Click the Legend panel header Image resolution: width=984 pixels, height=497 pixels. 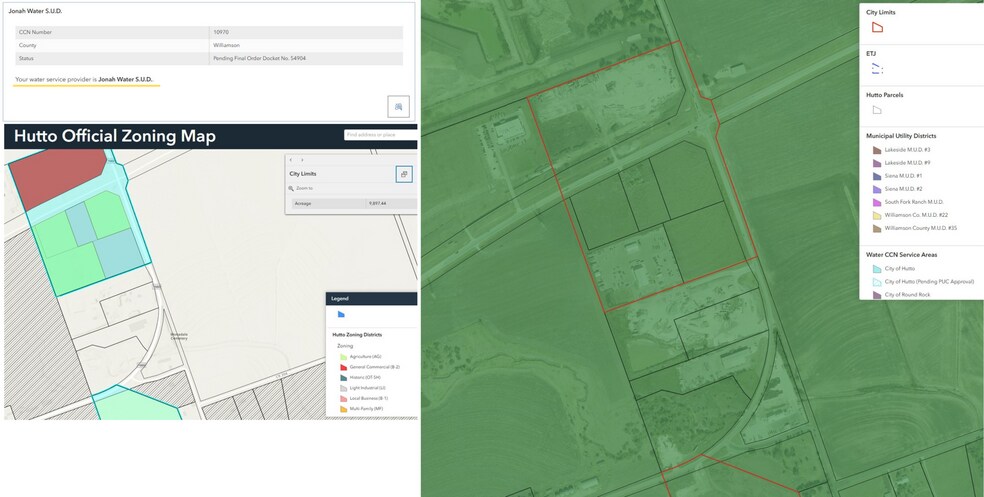click(370, 298)
